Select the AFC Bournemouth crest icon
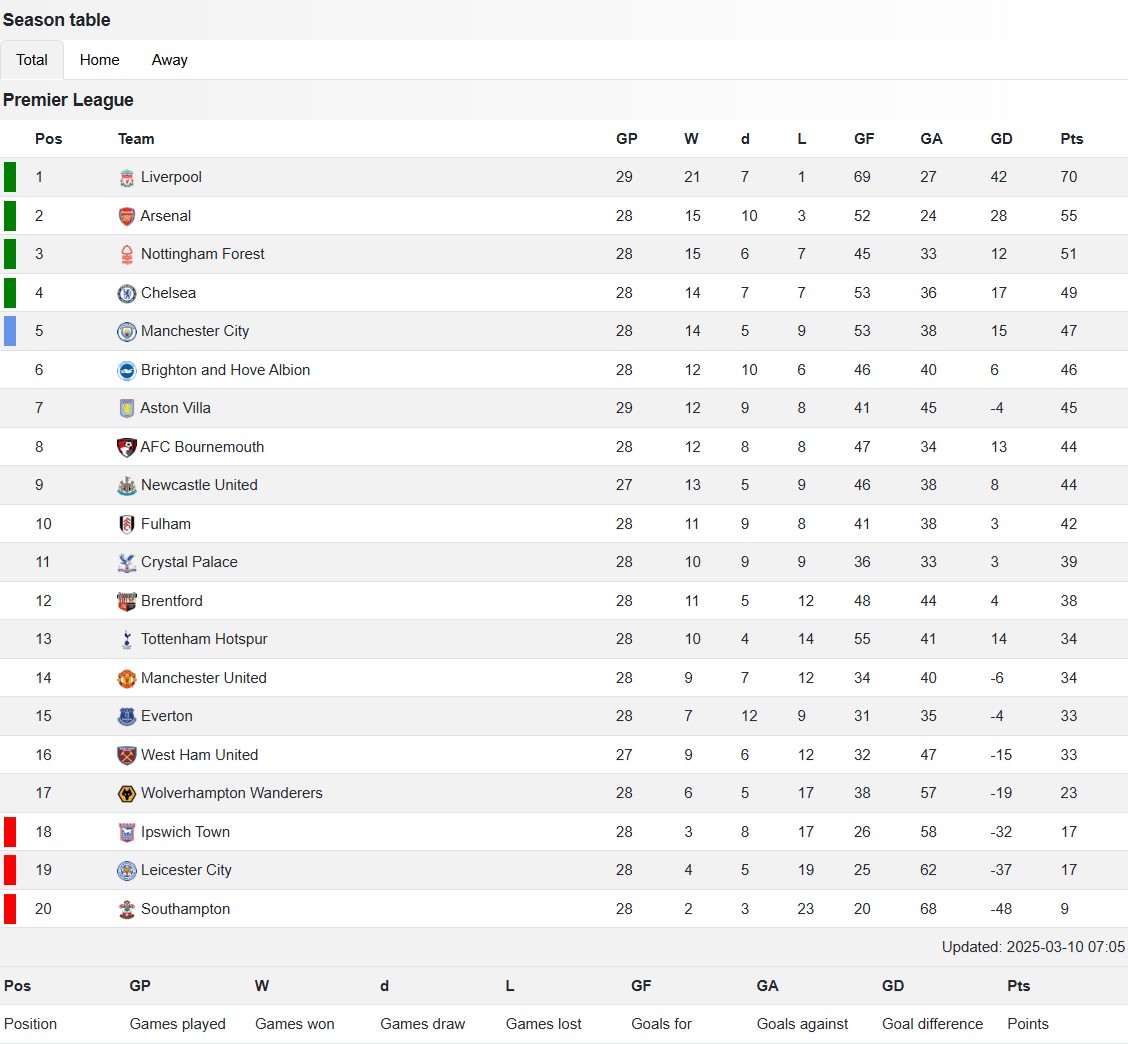Viewport: 1128px width, 1044px height. [126, 447]
